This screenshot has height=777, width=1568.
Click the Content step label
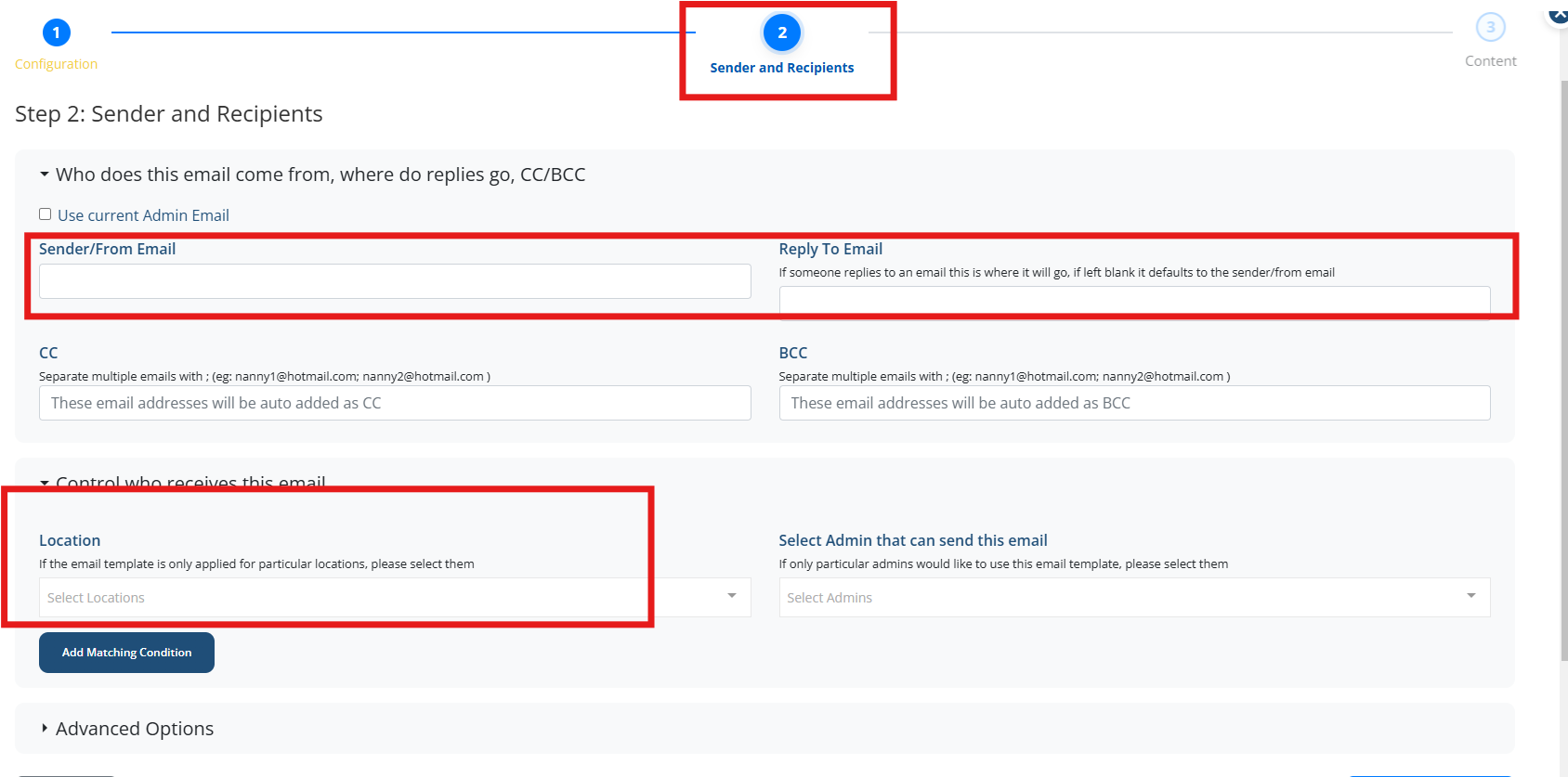[1491, 61]
